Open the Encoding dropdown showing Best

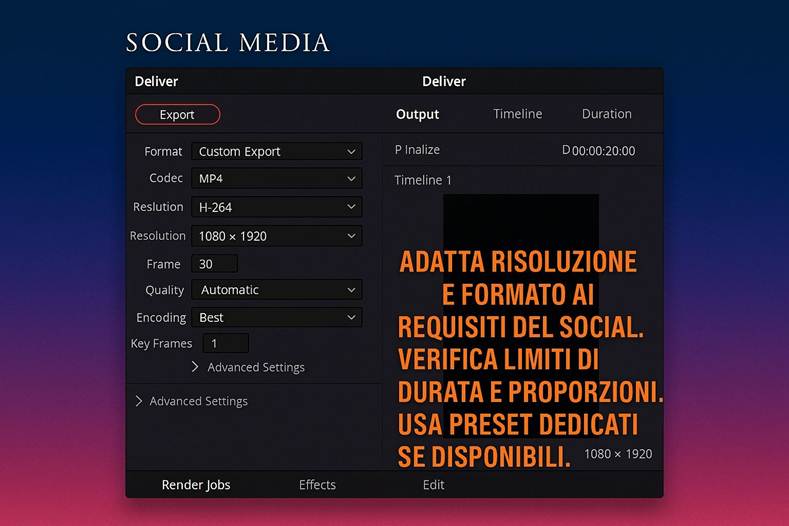tap(276, 318)
